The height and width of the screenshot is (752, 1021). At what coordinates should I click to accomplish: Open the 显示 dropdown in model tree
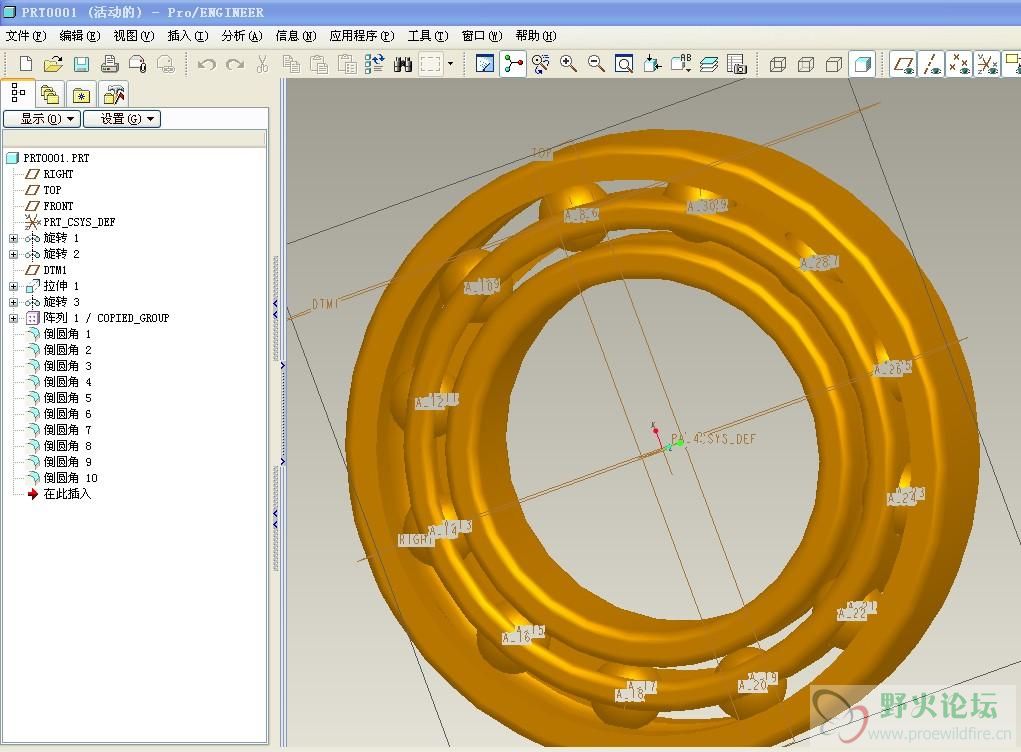42,118
